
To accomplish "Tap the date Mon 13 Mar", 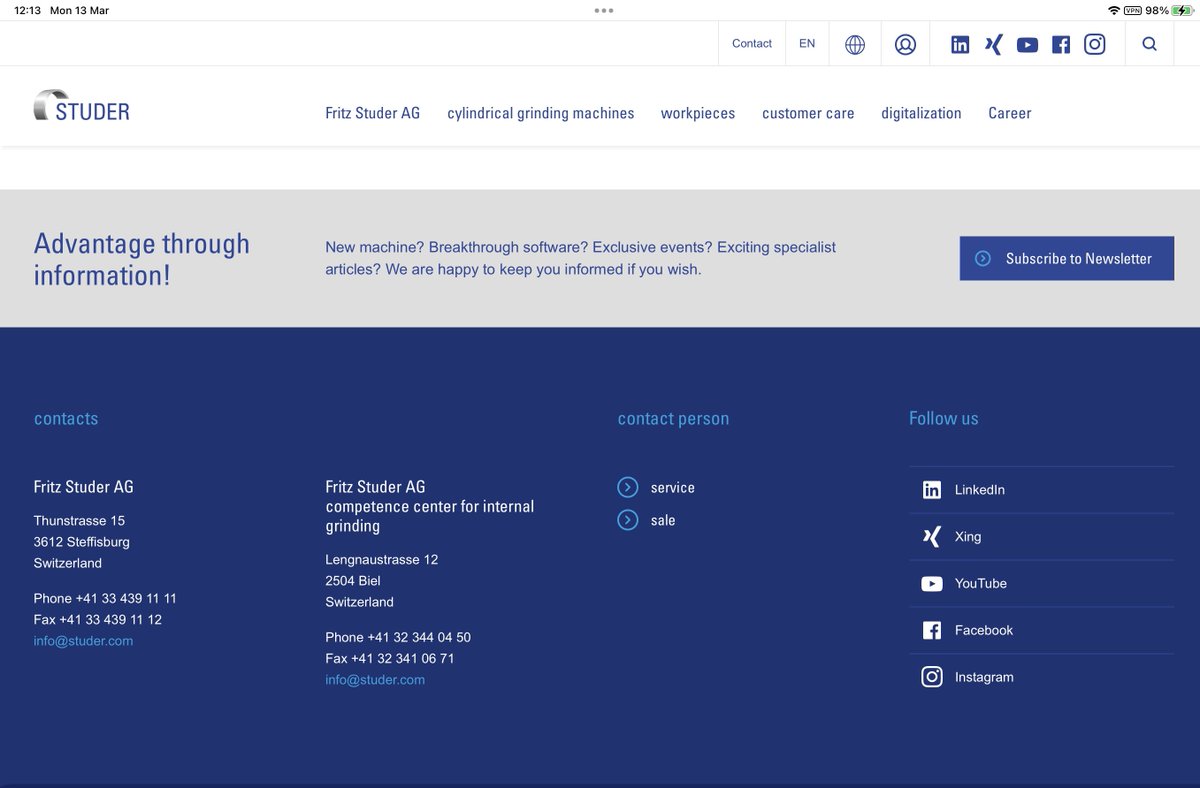I will point(79,10).
